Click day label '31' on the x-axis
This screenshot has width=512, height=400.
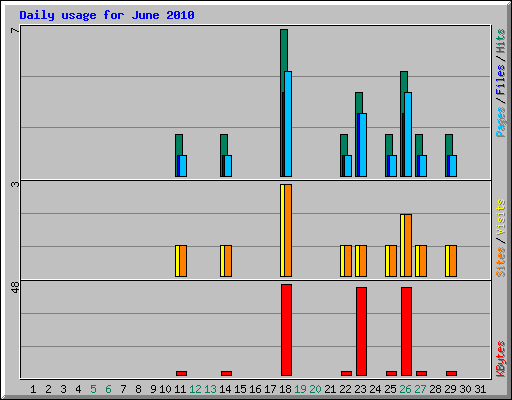click(x=480, y=389)
